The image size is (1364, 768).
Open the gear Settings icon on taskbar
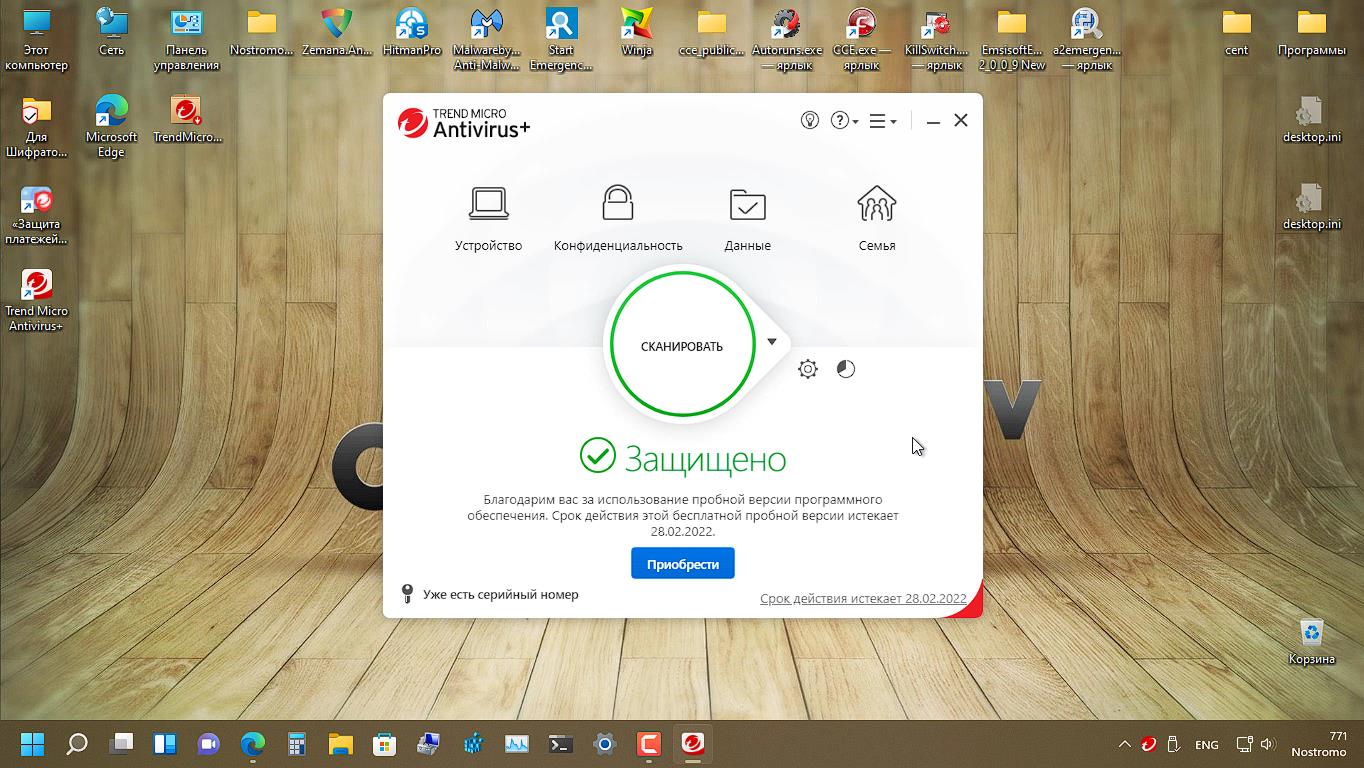coord(605,744)
